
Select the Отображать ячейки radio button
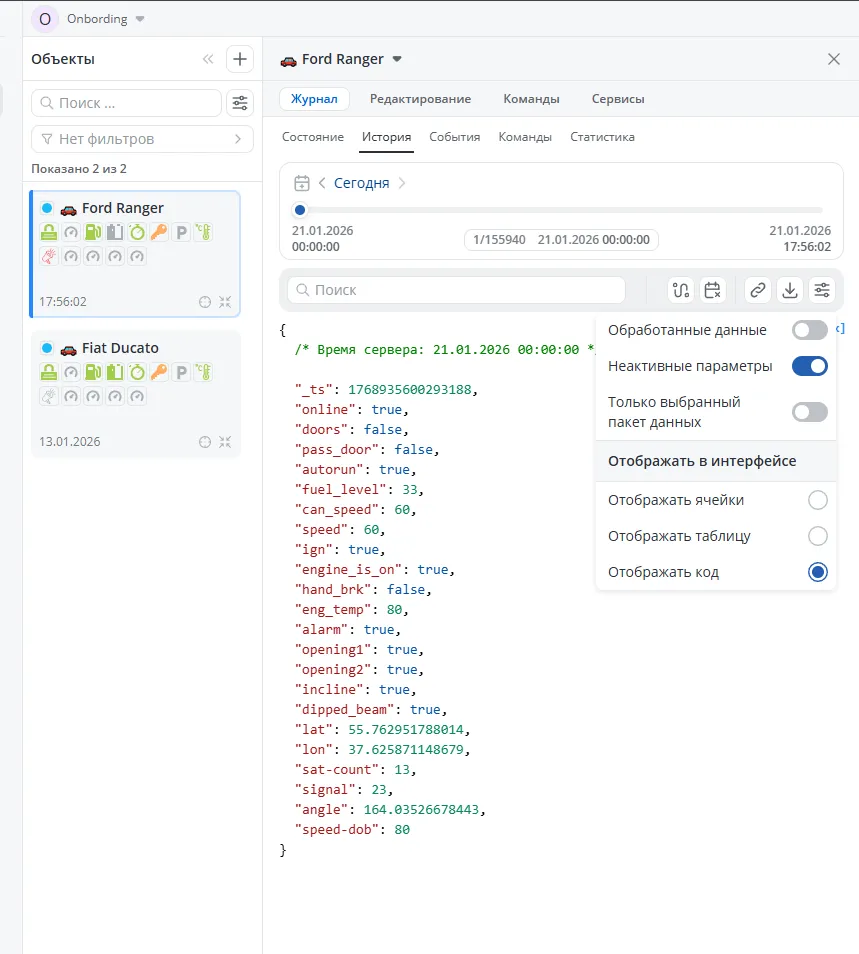818,500
